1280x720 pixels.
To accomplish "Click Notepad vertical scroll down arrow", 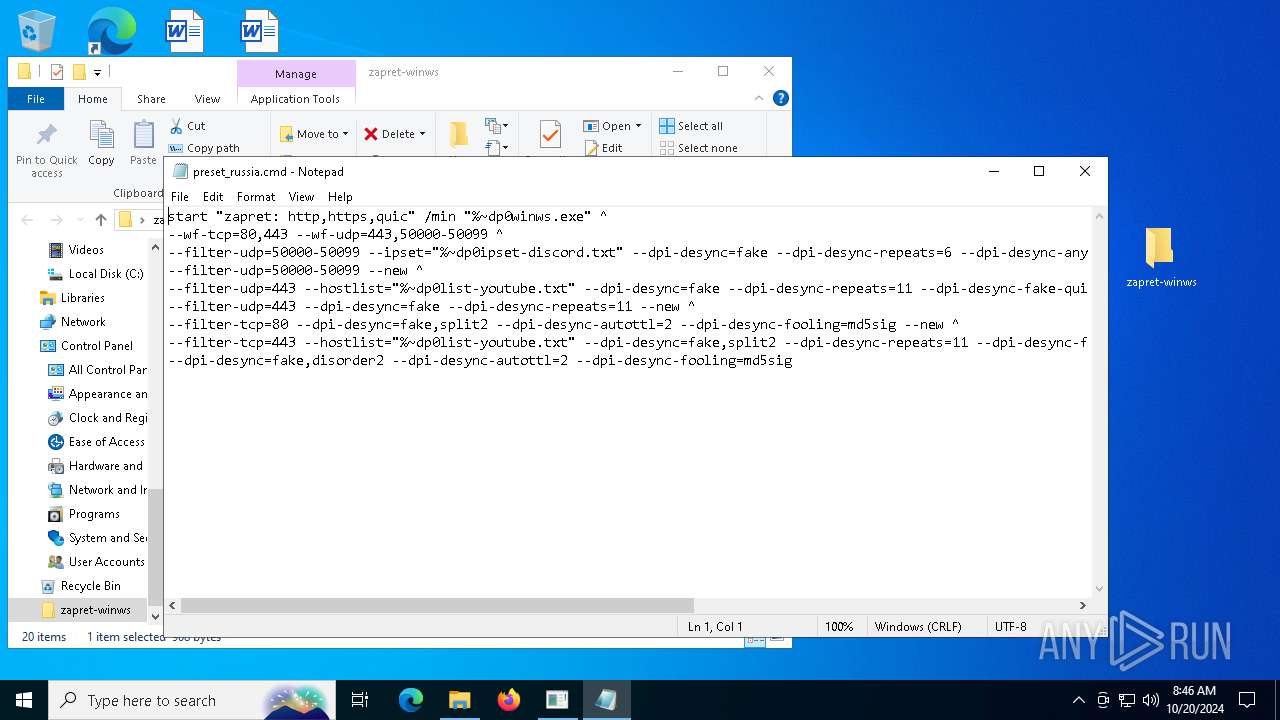I will click(x=1100, y=589).
